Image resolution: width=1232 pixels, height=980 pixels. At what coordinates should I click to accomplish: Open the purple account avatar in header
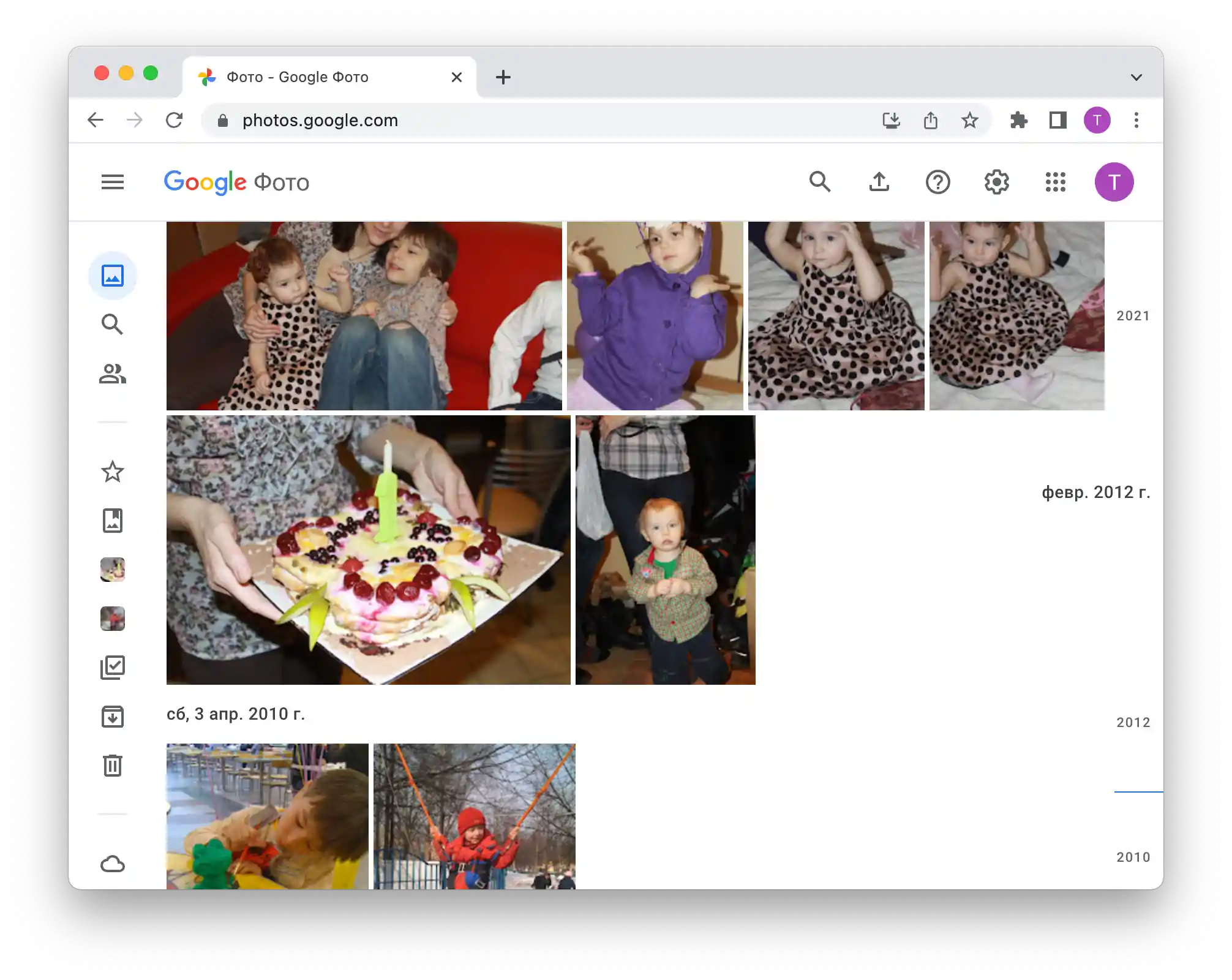[x=1114, y=182]
